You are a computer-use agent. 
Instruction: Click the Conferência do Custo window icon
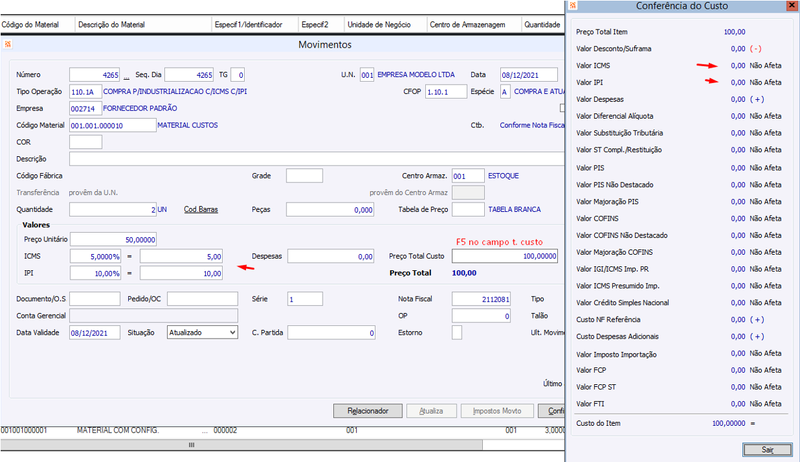(572, 6)
